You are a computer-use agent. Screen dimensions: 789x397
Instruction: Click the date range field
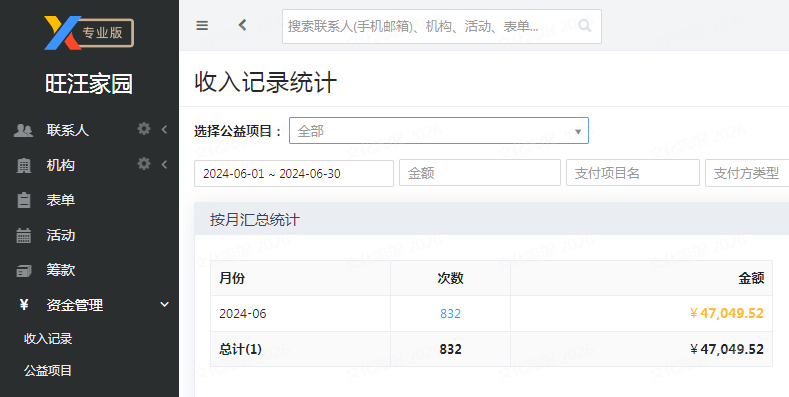294,174
